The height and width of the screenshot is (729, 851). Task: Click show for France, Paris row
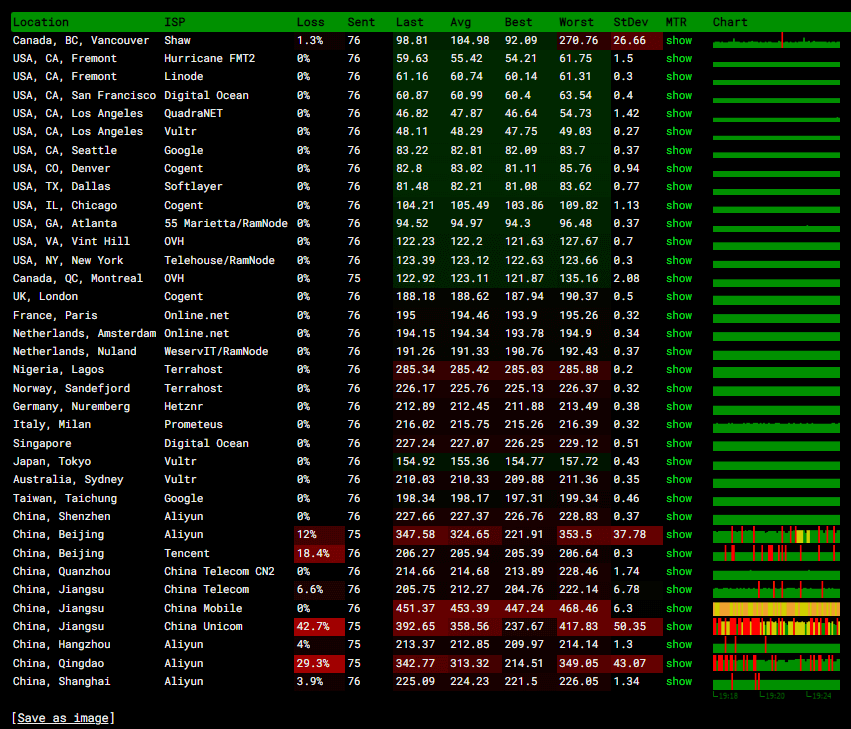(679, 315)
